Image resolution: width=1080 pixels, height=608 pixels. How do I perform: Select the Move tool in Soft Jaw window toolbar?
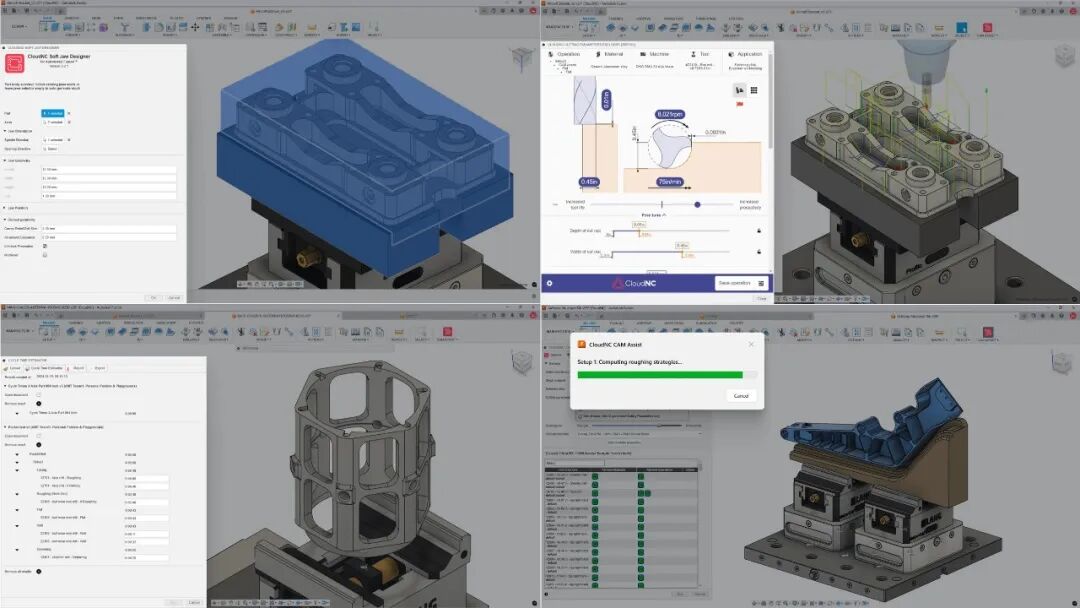click(x=195, y=27)
